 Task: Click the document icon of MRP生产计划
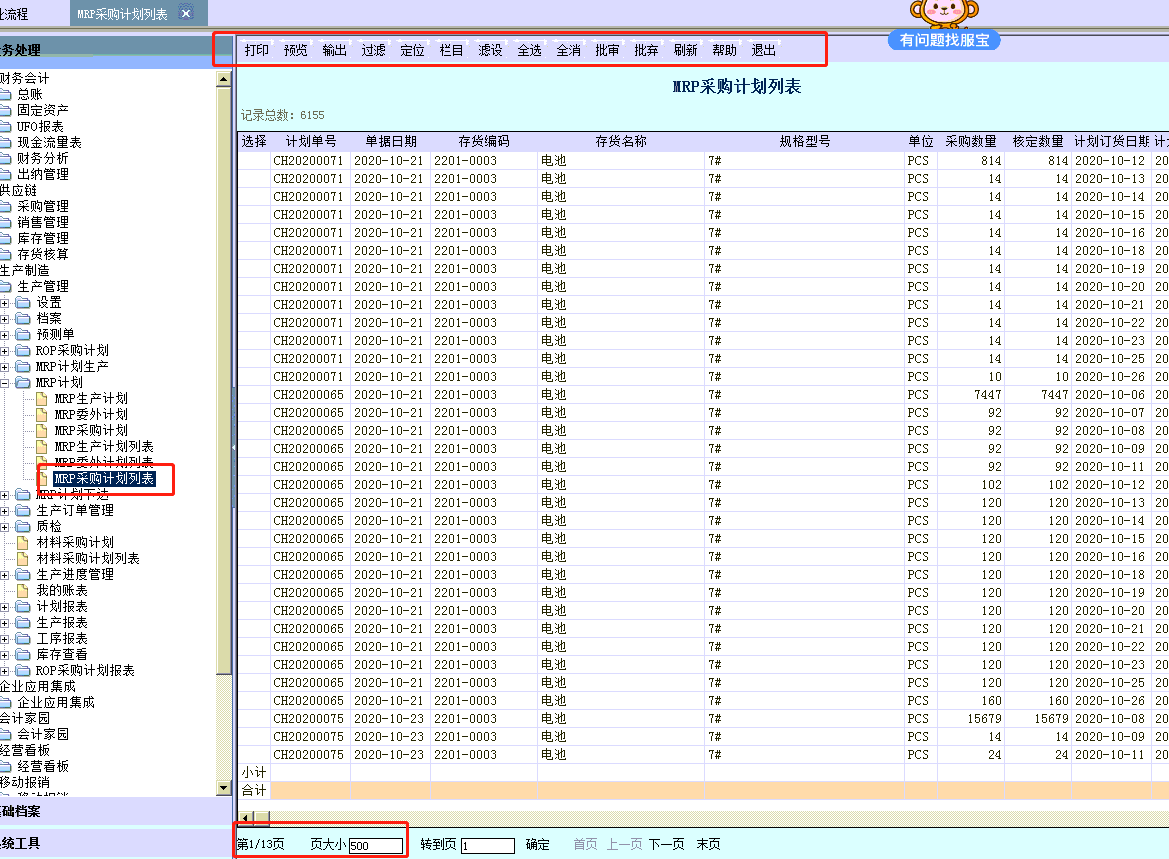(x=42, y=398)
